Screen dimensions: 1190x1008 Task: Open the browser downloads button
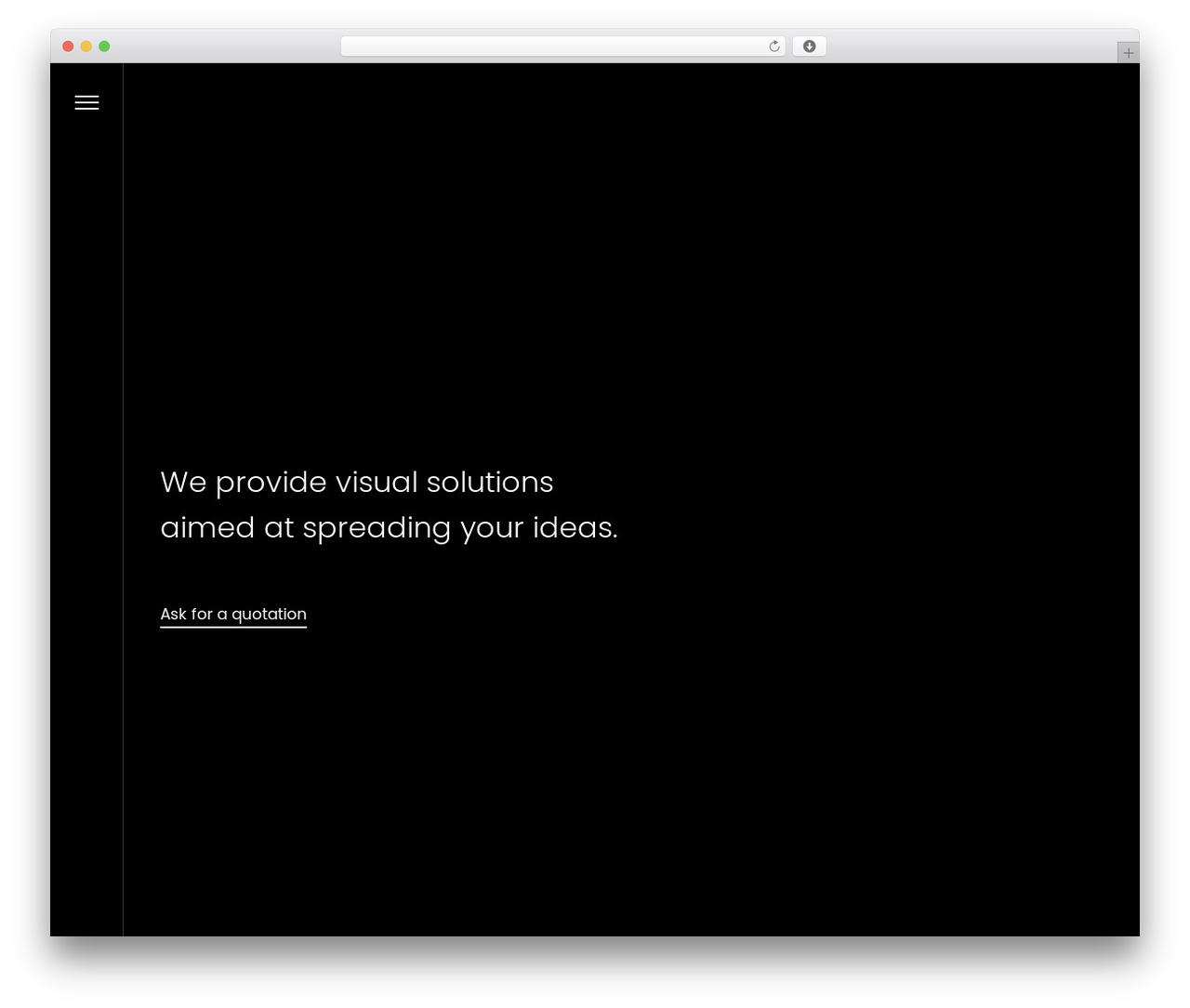point(809,46)
